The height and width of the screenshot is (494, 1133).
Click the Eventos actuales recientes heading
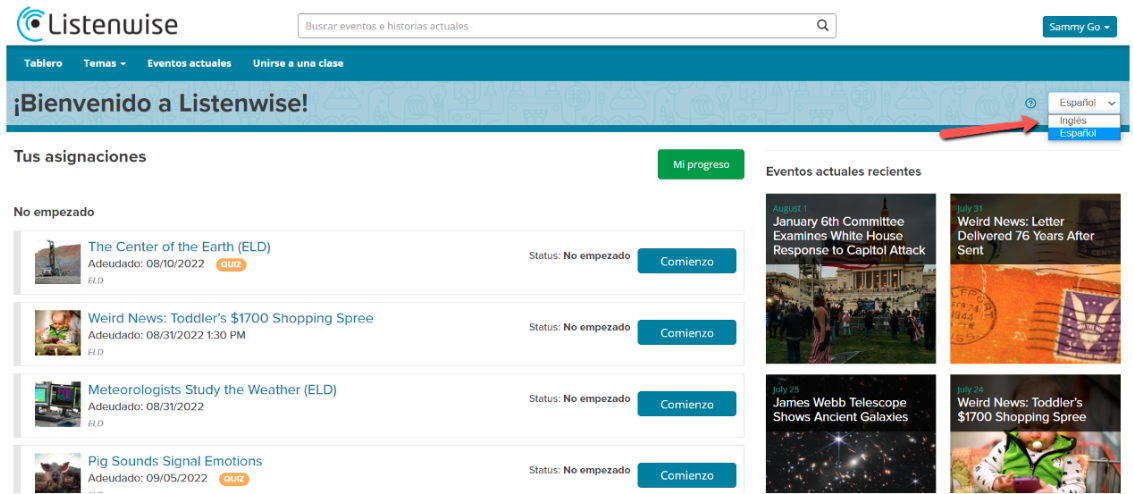[843, 172]
